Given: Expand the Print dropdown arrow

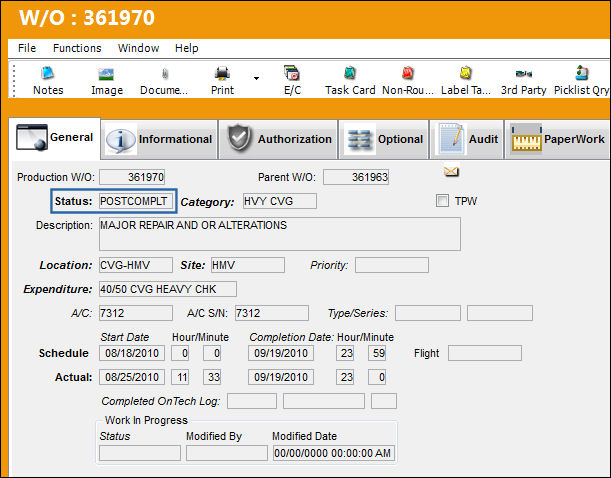Looking at the screenshot, I should click(256, 78).
